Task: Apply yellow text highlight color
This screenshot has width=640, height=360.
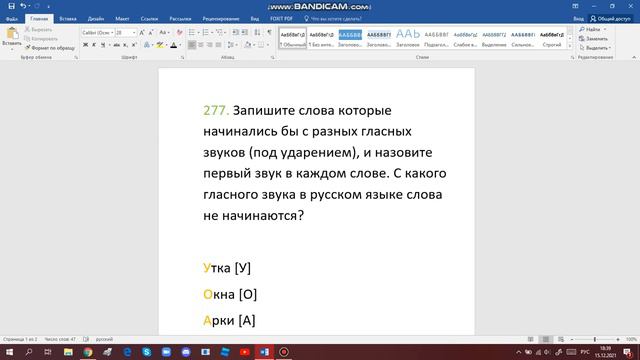Action: (160, 45)
